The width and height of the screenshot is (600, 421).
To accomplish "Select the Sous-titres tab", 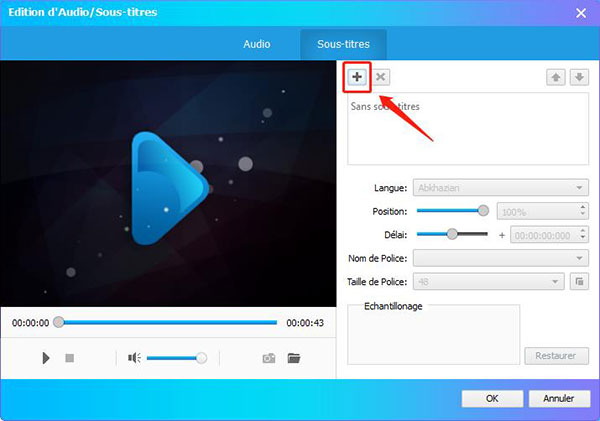I will [x=343, y=45].
